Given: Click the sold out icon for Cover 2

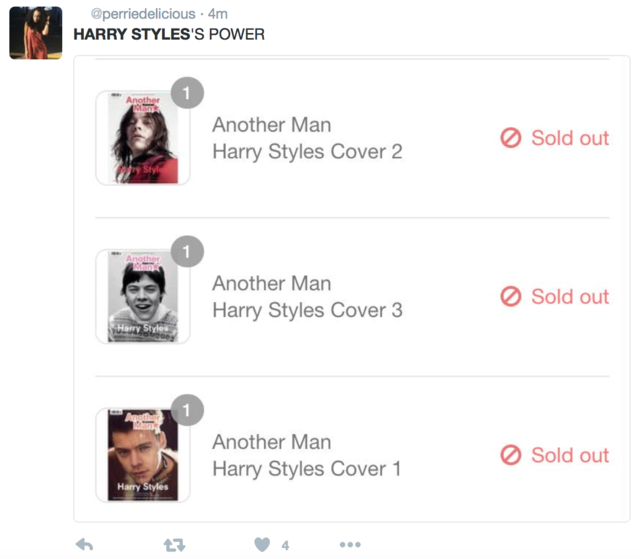Looking at the screenshot, I should pyautogui.click(x=511, y=138).
